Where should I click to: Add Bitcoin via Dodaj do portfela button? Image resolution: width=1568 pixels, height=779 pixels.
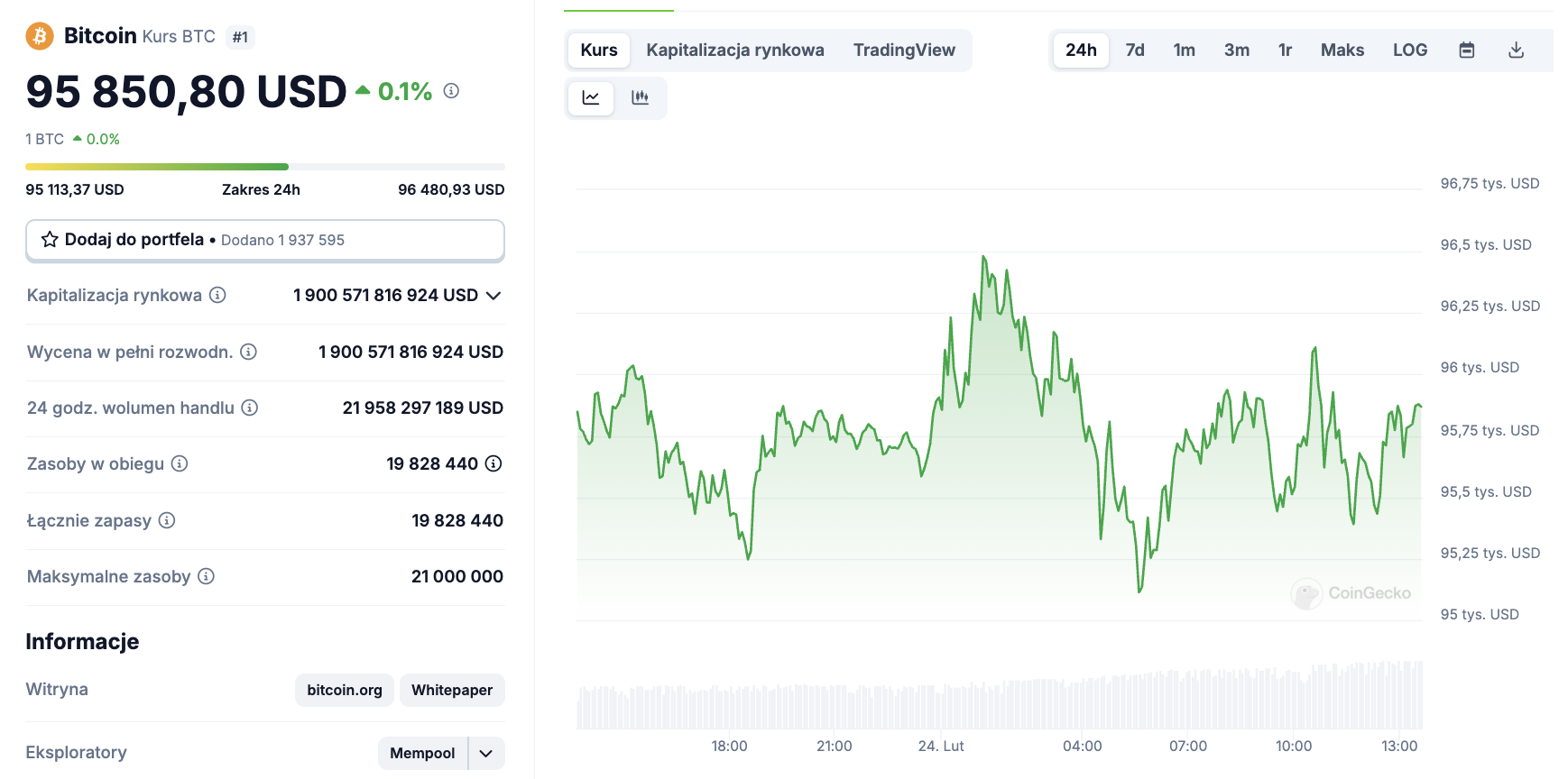tap(265, 240)
